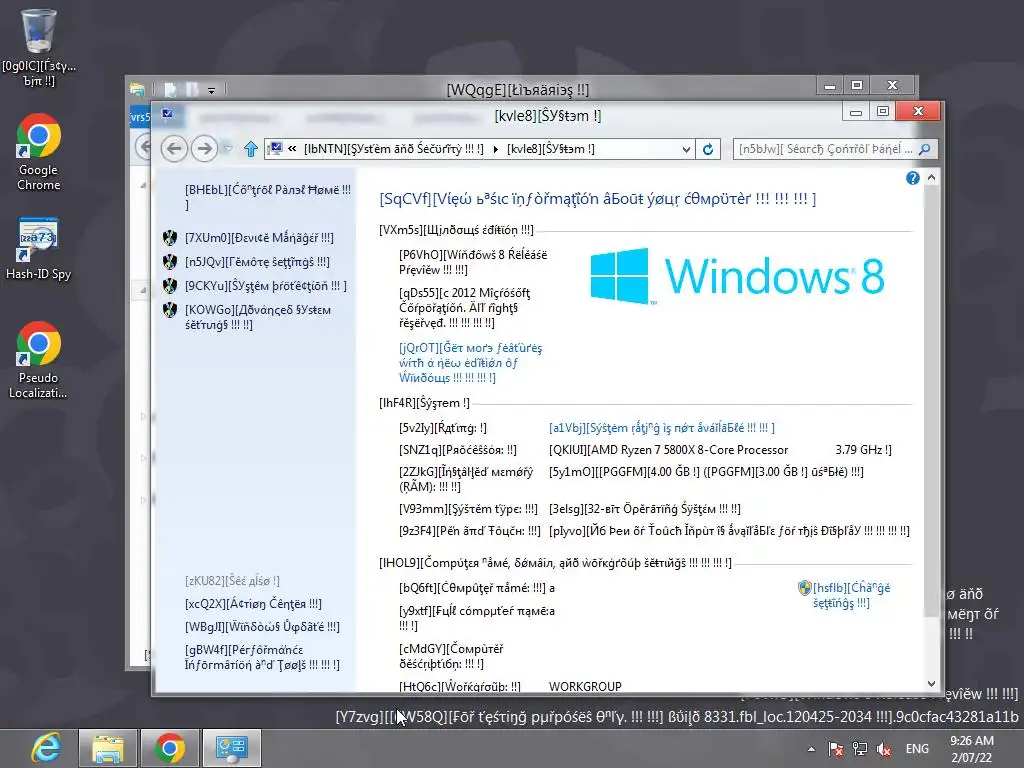Open the System protection link
1024x768 pixels.
coord(266,286)
